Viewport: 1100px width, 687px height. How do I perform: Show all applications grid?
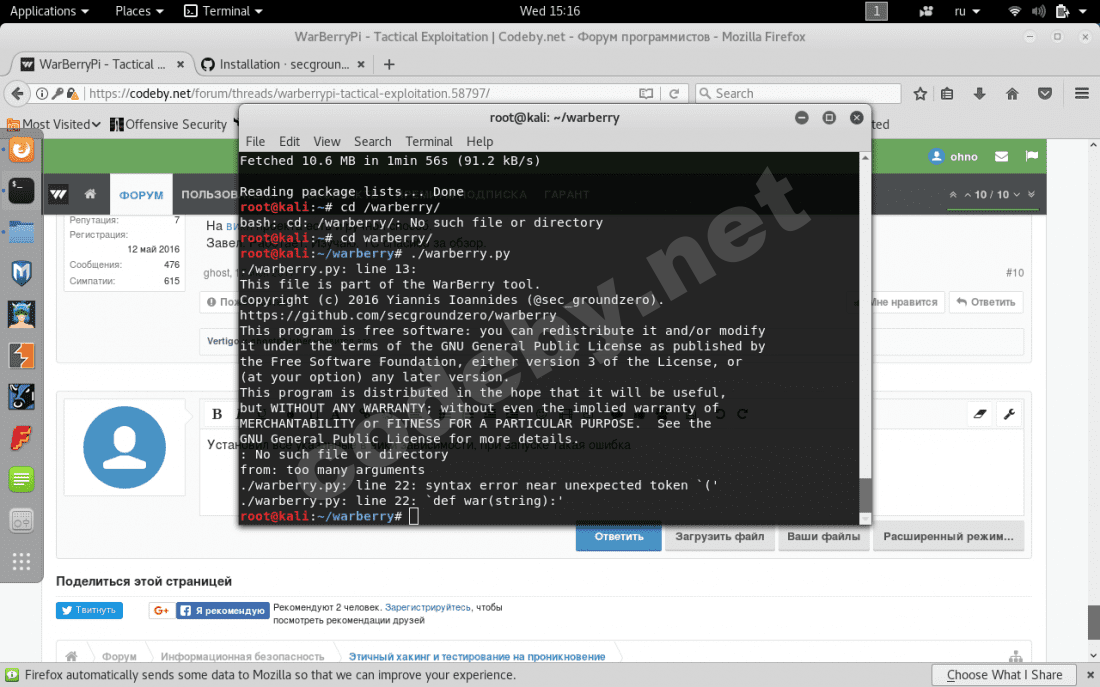click(21, 561)
